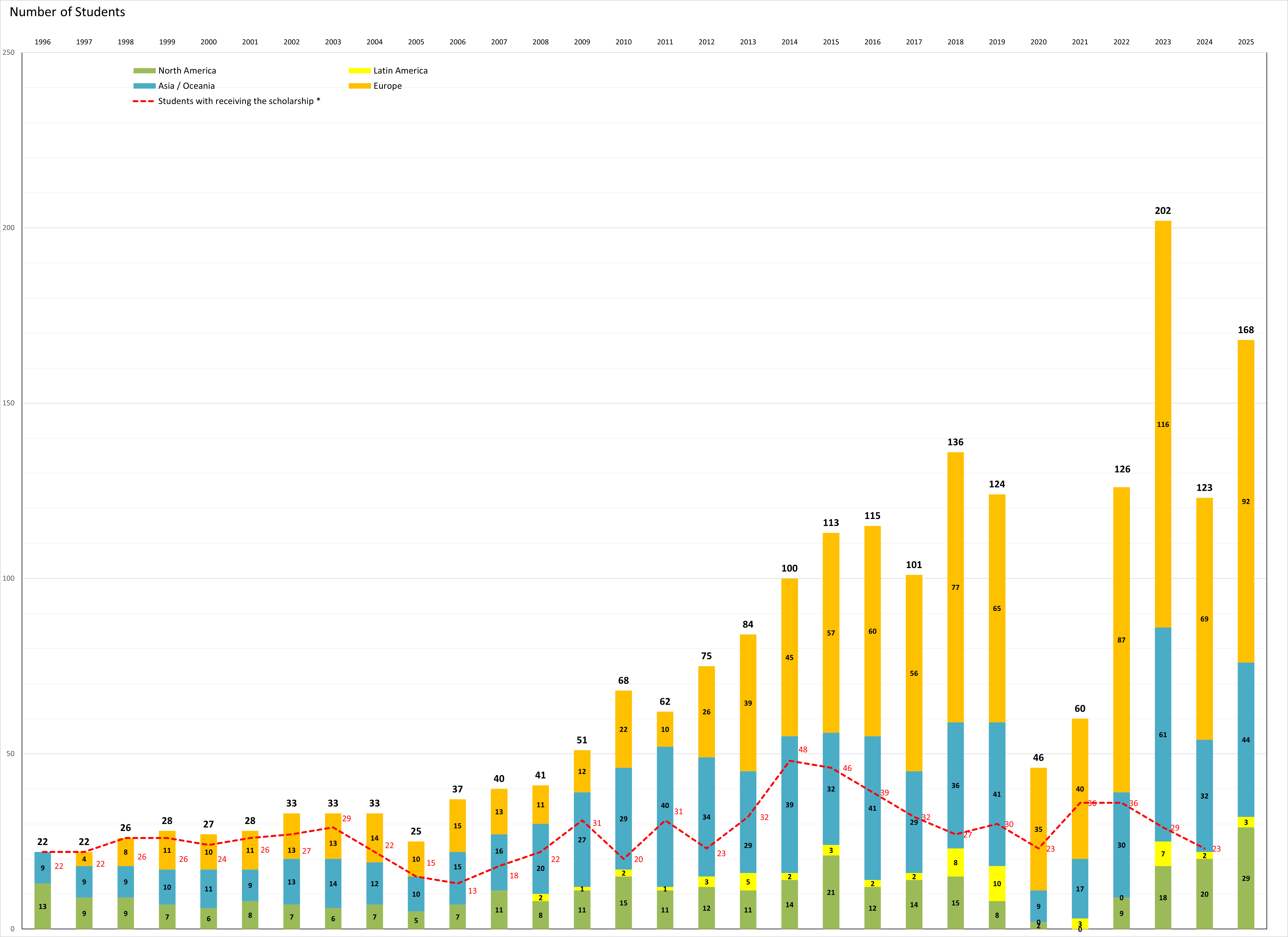Select the 2023 year axis label
Screen dimensions: 1288x937
coord(1163,42)
